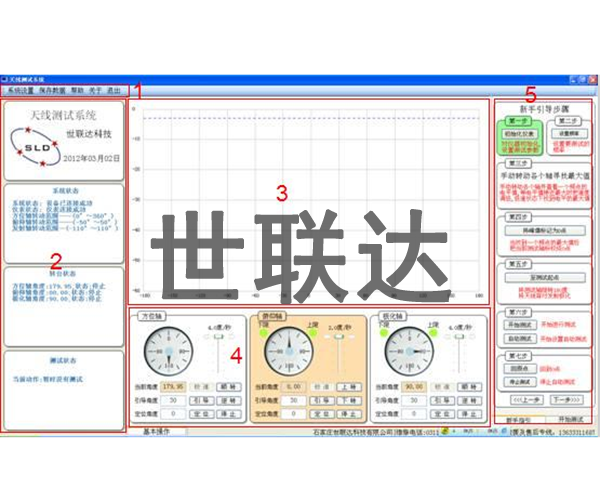Screen dimensions: 600x488
Task: Click the SLD company logo
Action: tap(36, 147)
